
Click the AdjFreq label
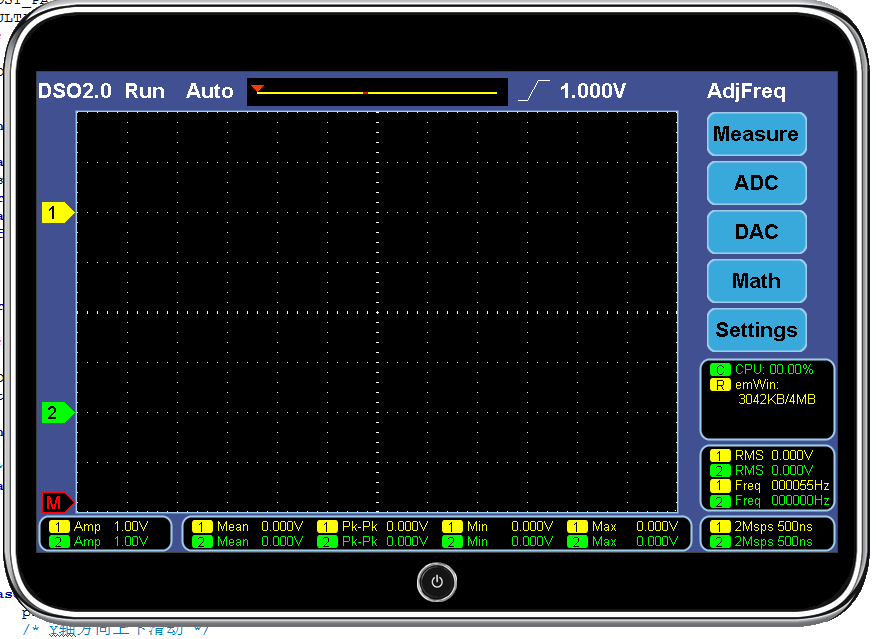[x=746, y=91]
